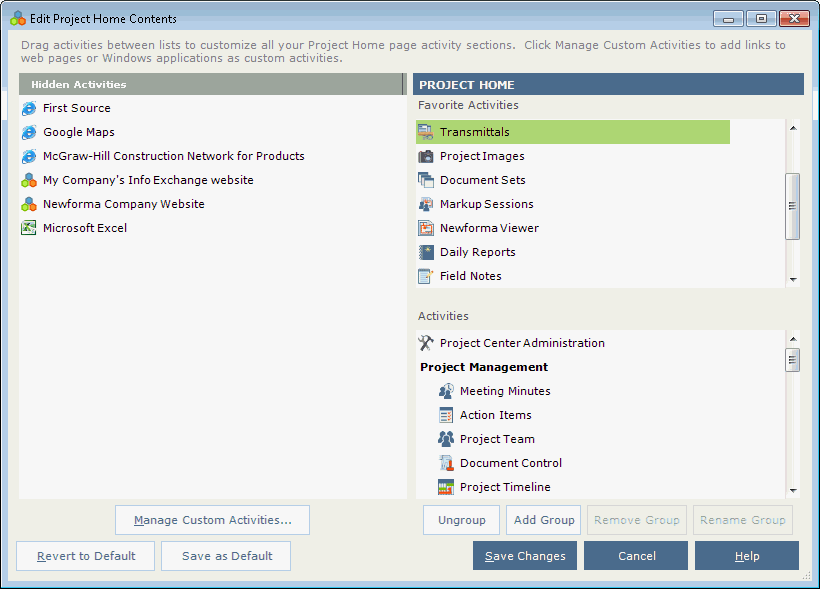
Task: Click the Save Changes button
Action: 525,556
